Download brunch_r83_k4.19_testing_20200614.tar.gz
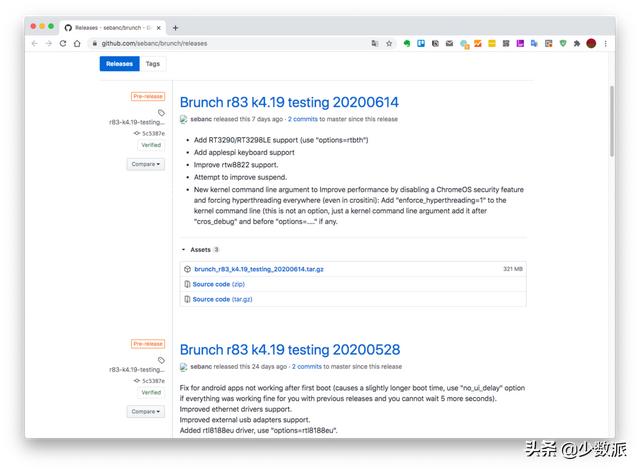This screenshot has height=471, width=640. (x=259, y=269)
